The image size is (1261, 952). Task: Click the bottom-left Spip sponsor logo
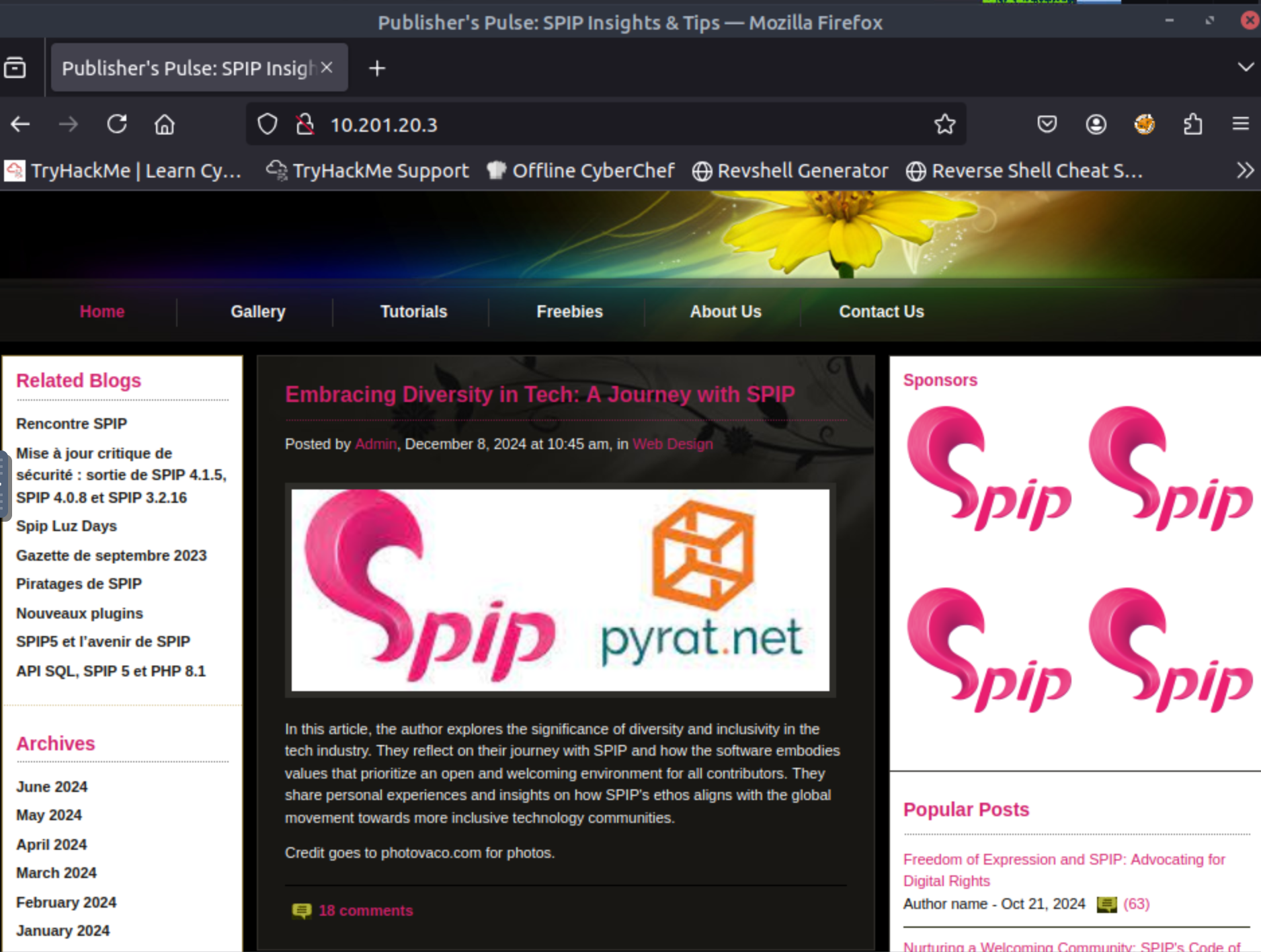pos(988,650)
